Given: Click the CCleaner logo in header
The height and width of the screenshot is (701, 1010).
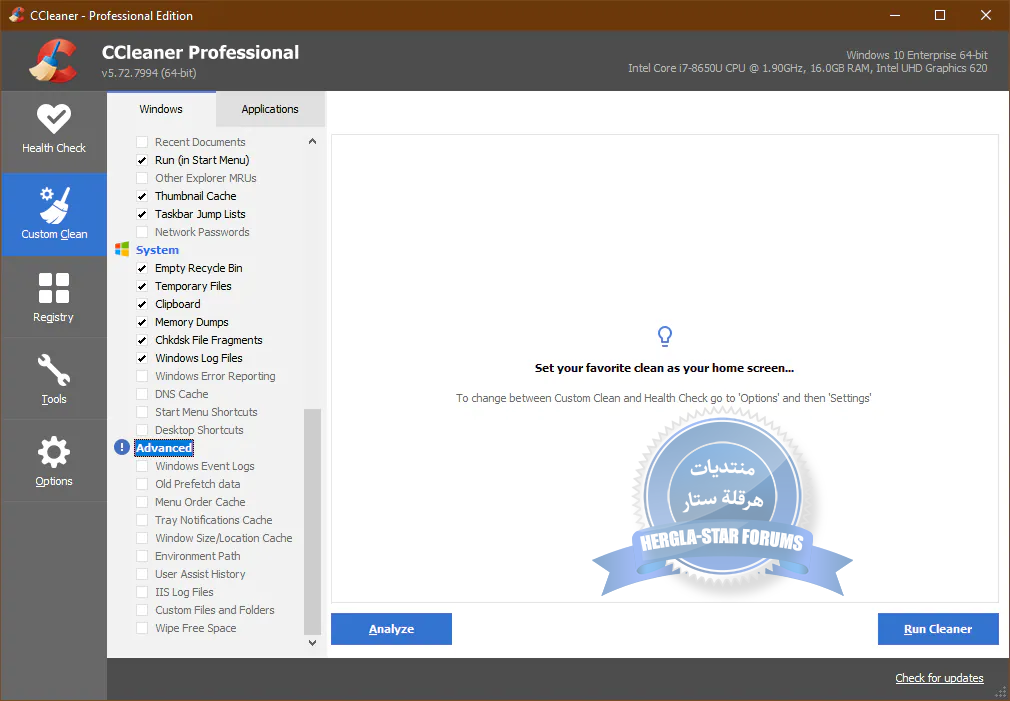Looking at the screenshot, I should 53,61.
